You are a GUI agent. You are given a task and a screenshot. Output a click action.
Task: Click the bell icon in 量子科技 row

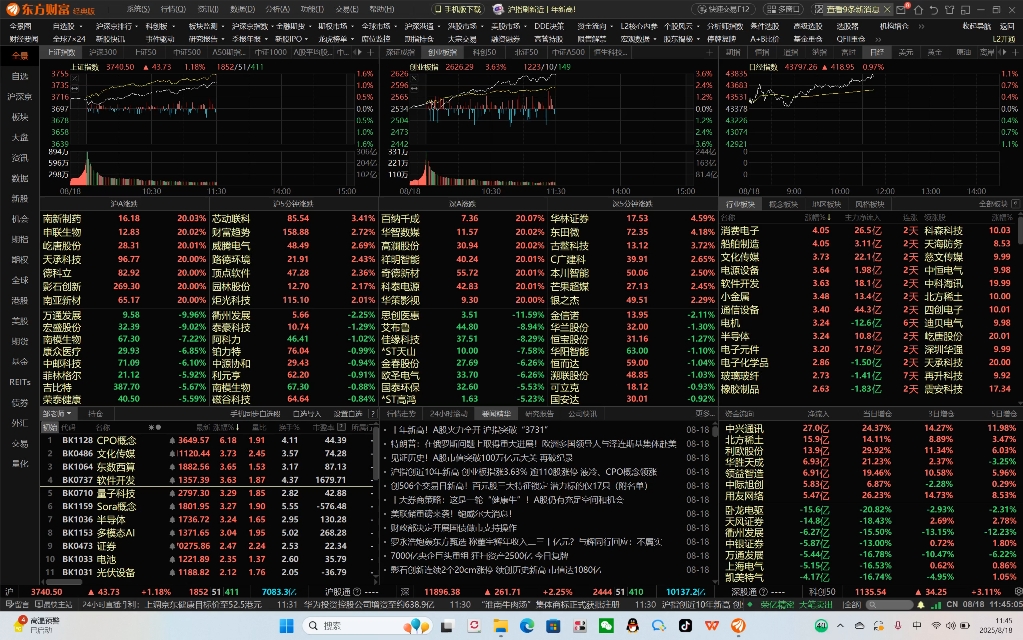click(172, 493)
